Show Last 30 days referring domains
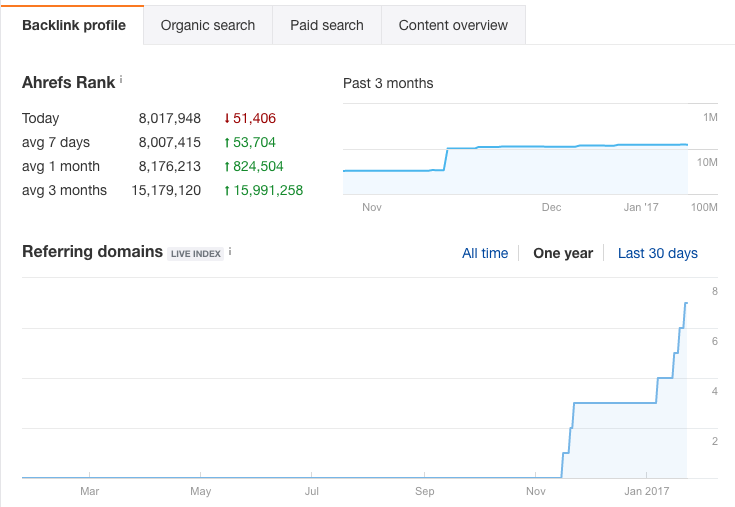 coord(658,253)
